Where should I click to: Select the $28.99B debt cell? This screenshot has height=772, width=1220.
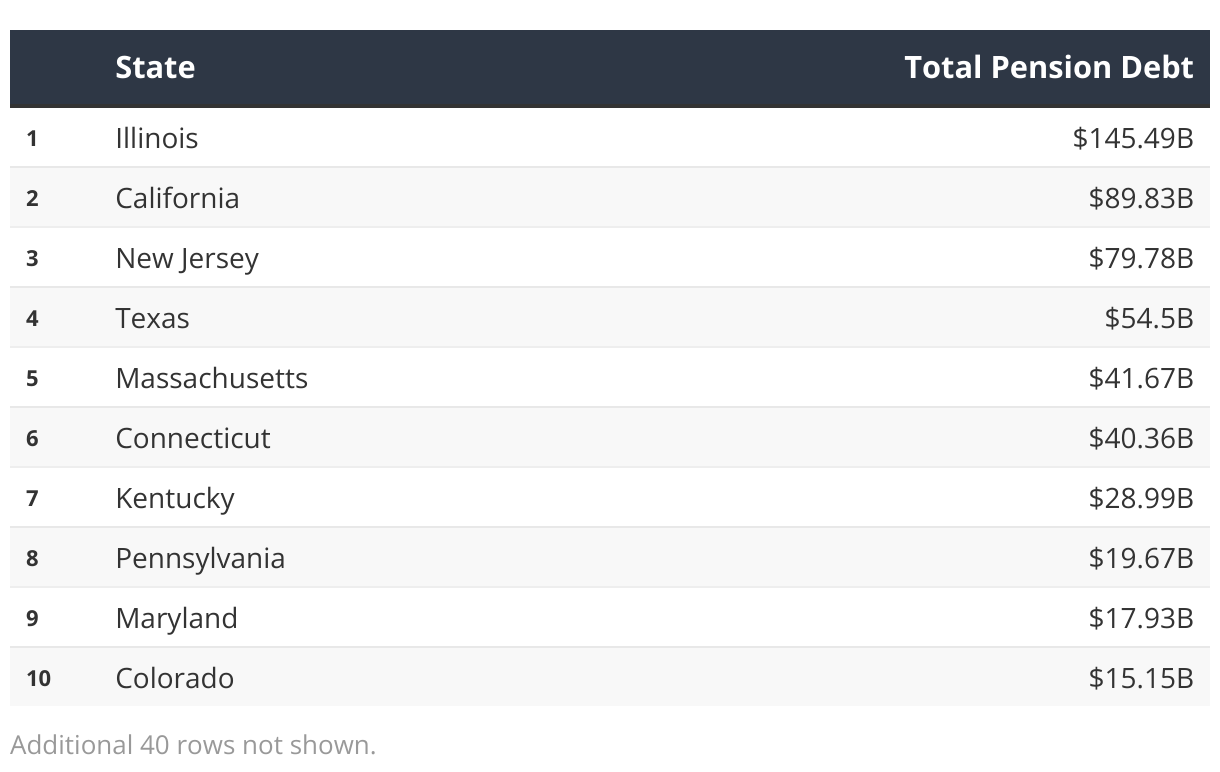click(1140, 498)
